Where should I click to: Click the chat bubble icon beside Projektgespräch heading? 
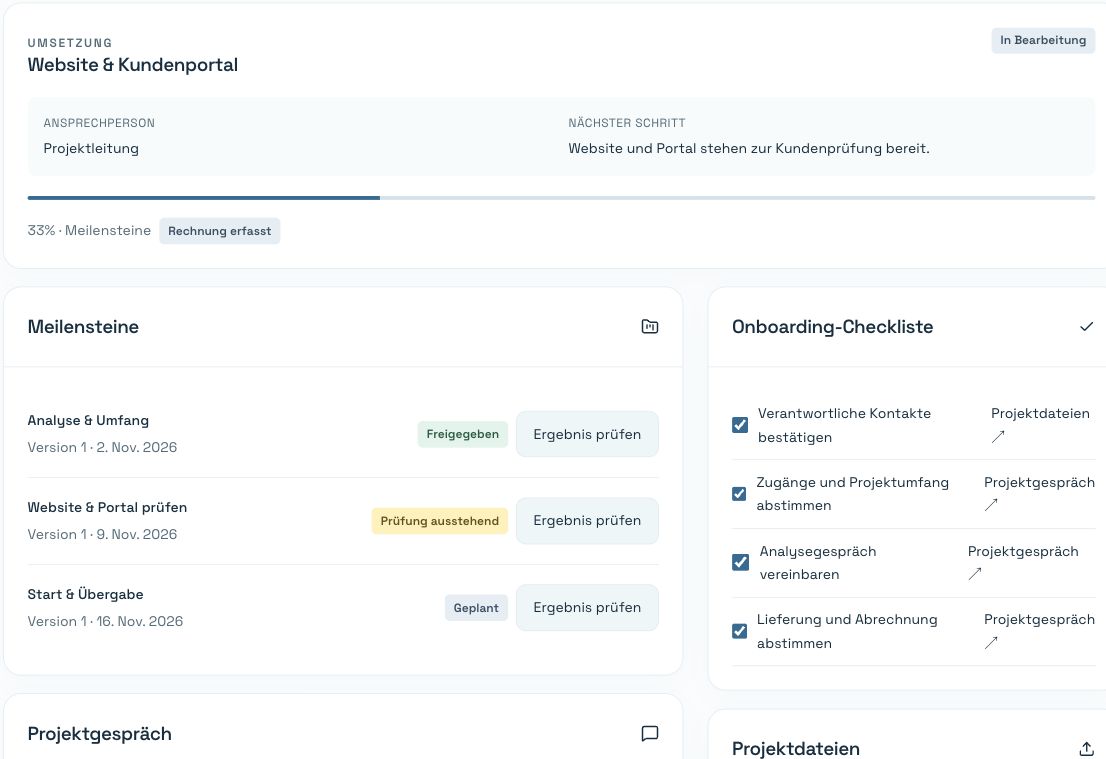pyautogui.click(x=650, y=734)
